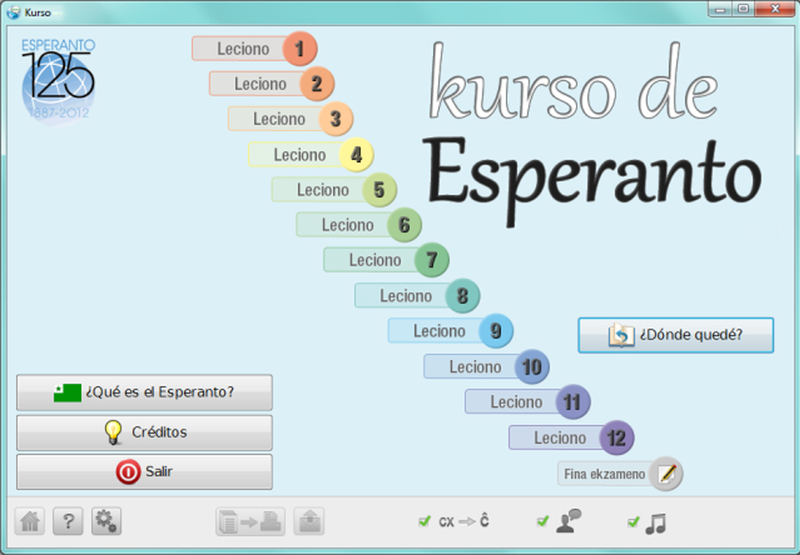The width and height of the screenshot is (800, 555).
Task: Show the Créditos screen
Action: pyautogui.click(x=144, y=432)
